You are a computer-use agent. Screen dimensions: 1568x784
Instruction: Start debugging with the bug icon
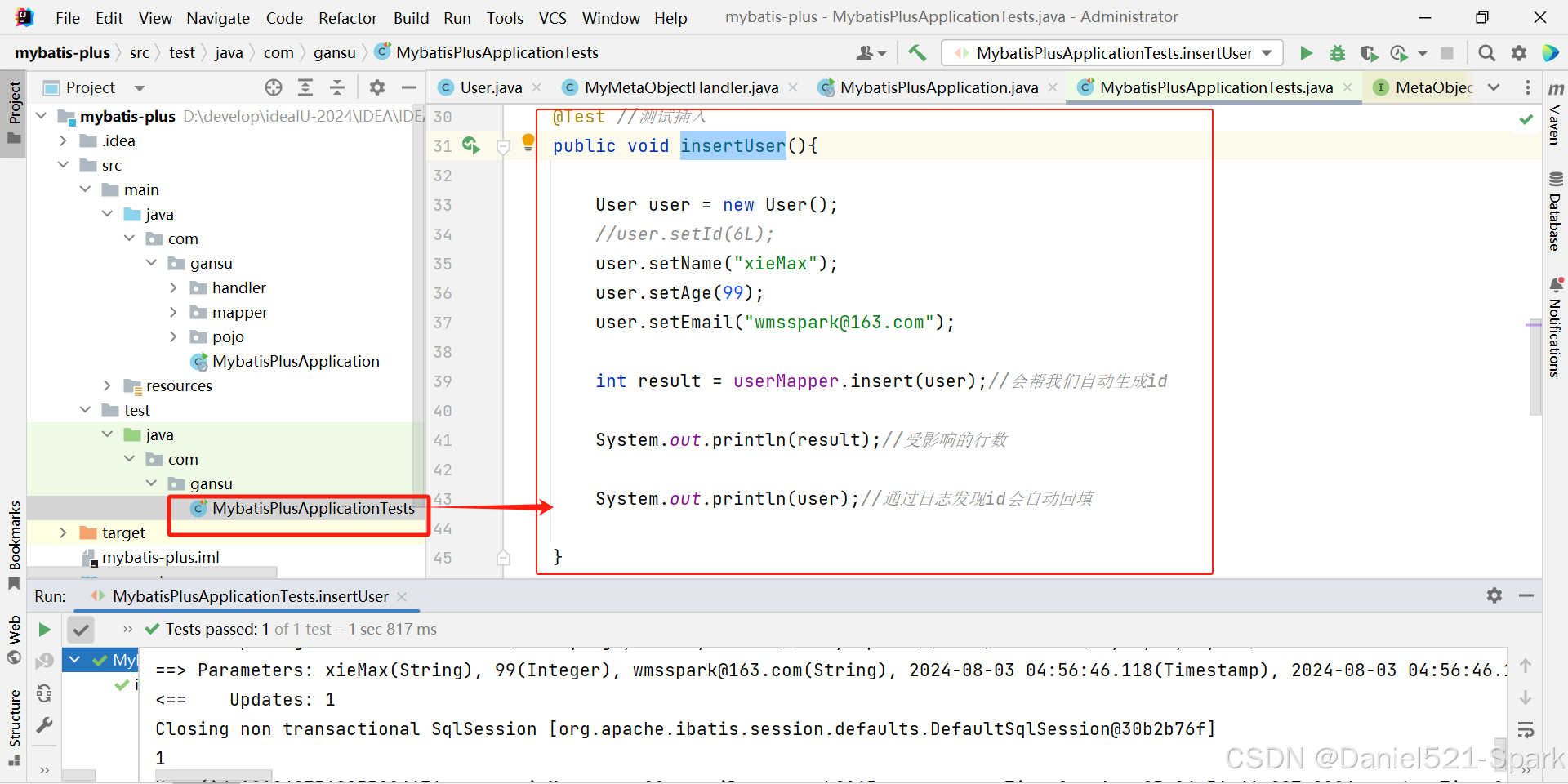[x=1338, y=53]
